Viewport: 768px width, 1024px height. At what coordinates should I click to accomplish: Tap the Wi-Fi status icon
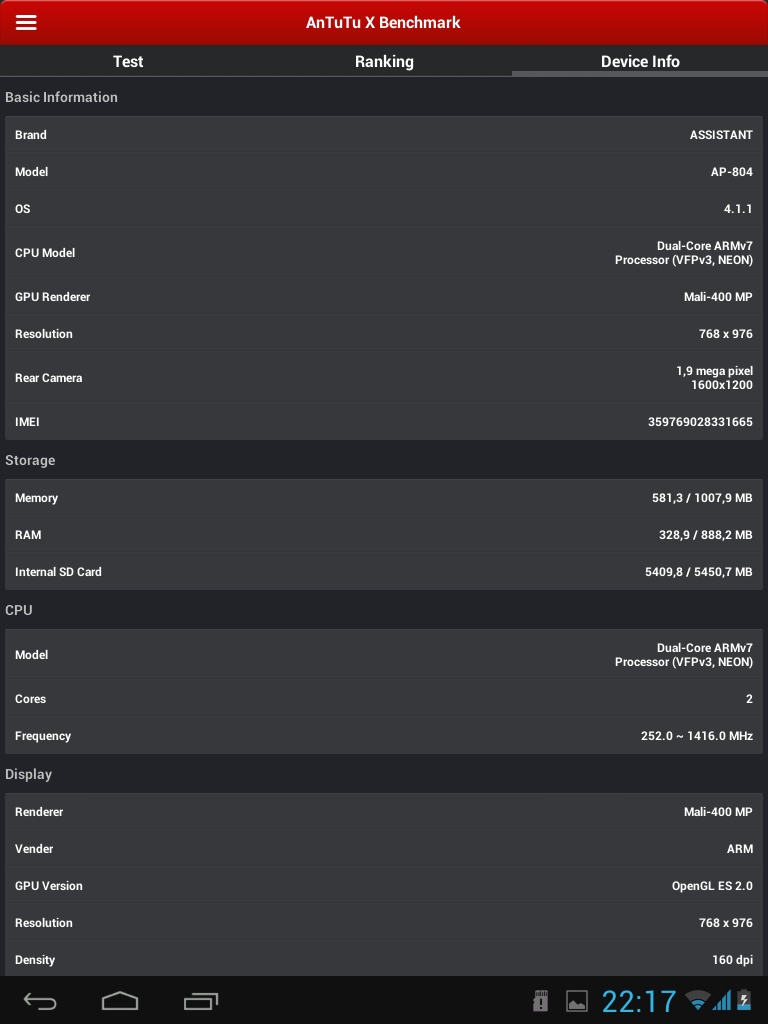[697, 1000]
